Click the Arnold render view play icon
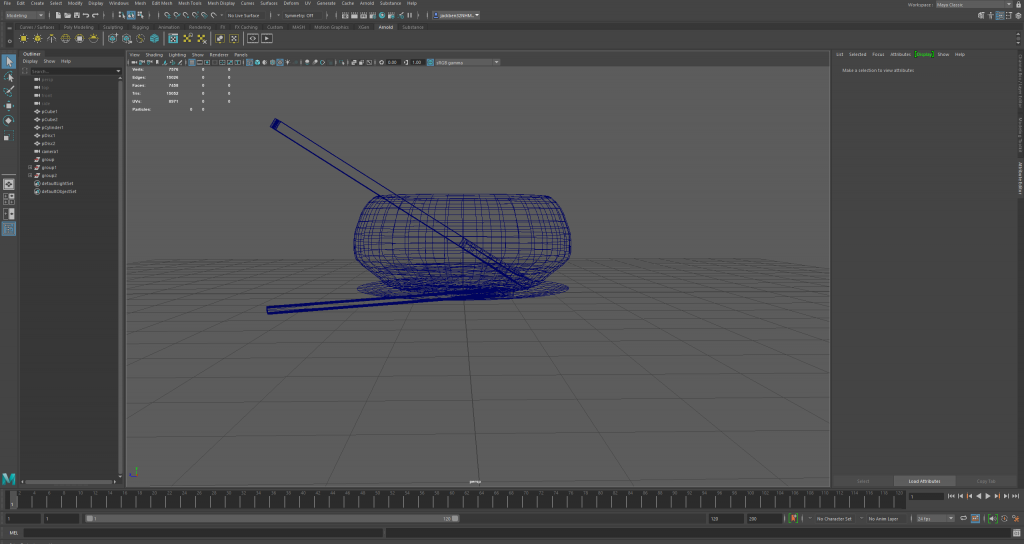 (267, 38)
